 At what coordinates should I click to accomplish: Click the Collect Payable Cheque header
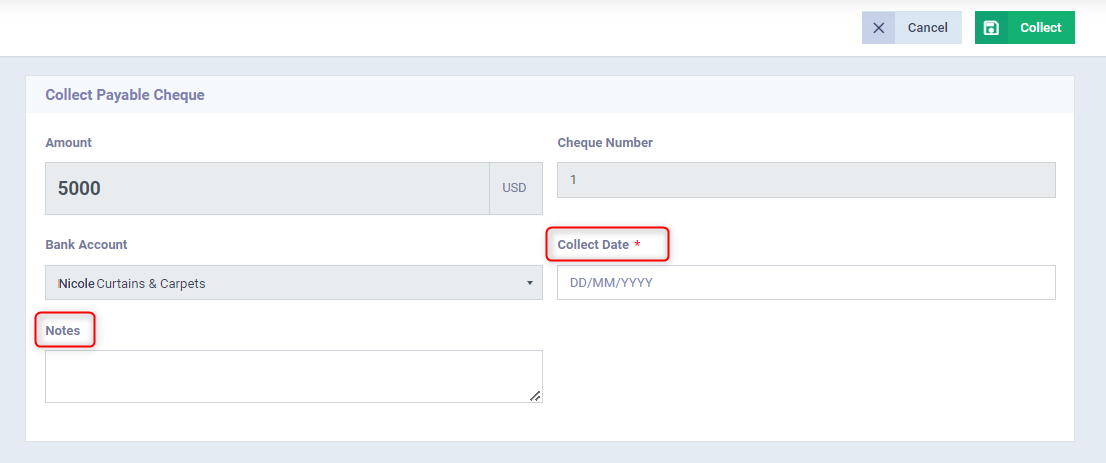click(x=125, y=95)
